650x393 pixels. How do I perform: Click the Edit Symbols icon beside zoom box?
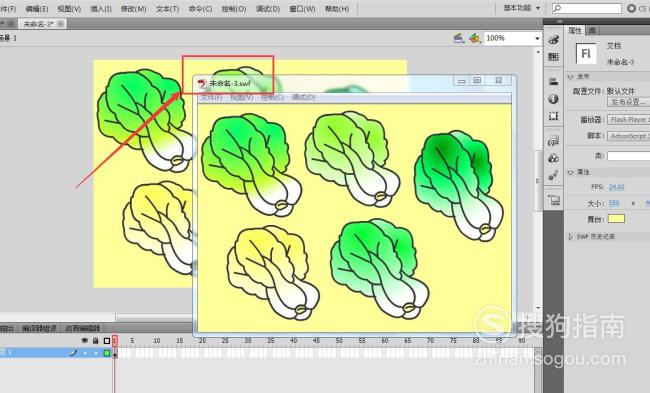pyautogui.click(x=474, y=38)
